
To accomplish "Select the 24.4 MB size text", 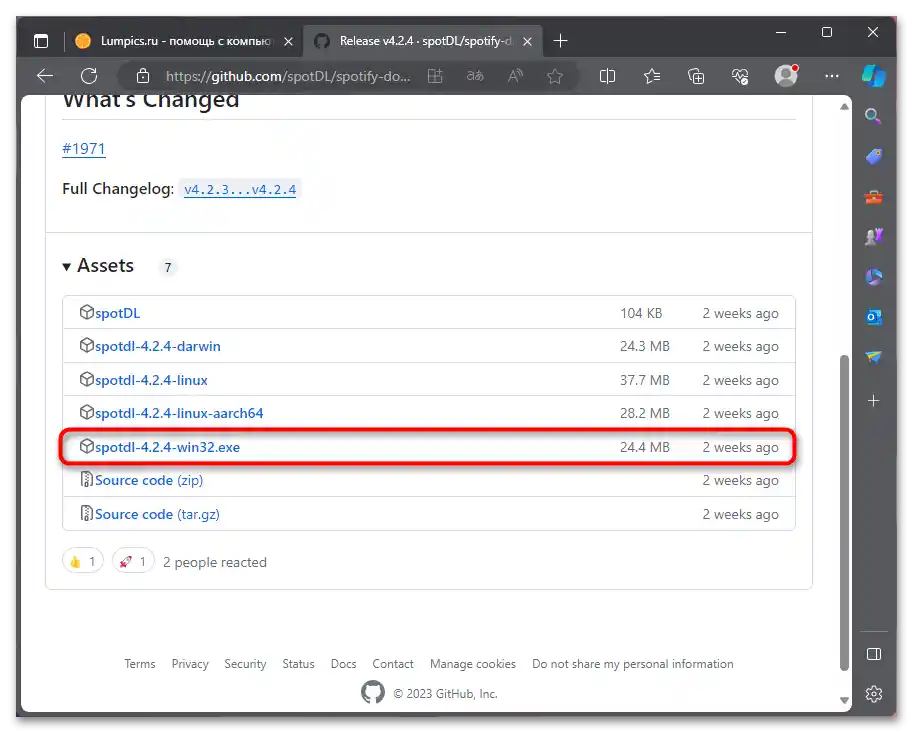I will (x=645, y=447).
